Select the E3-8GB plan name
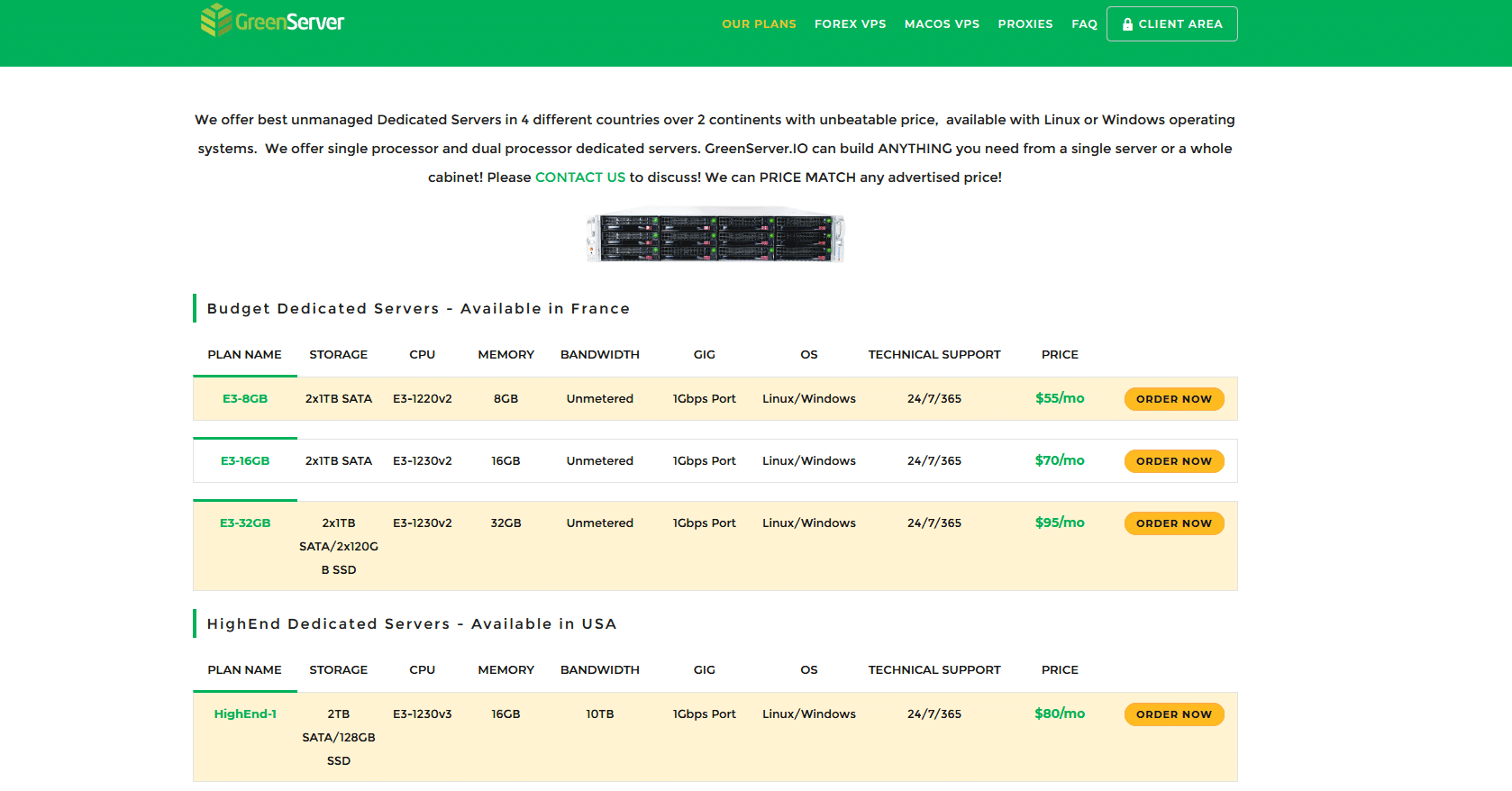Viewport: 1512px width, 791px height. point(245,399)
